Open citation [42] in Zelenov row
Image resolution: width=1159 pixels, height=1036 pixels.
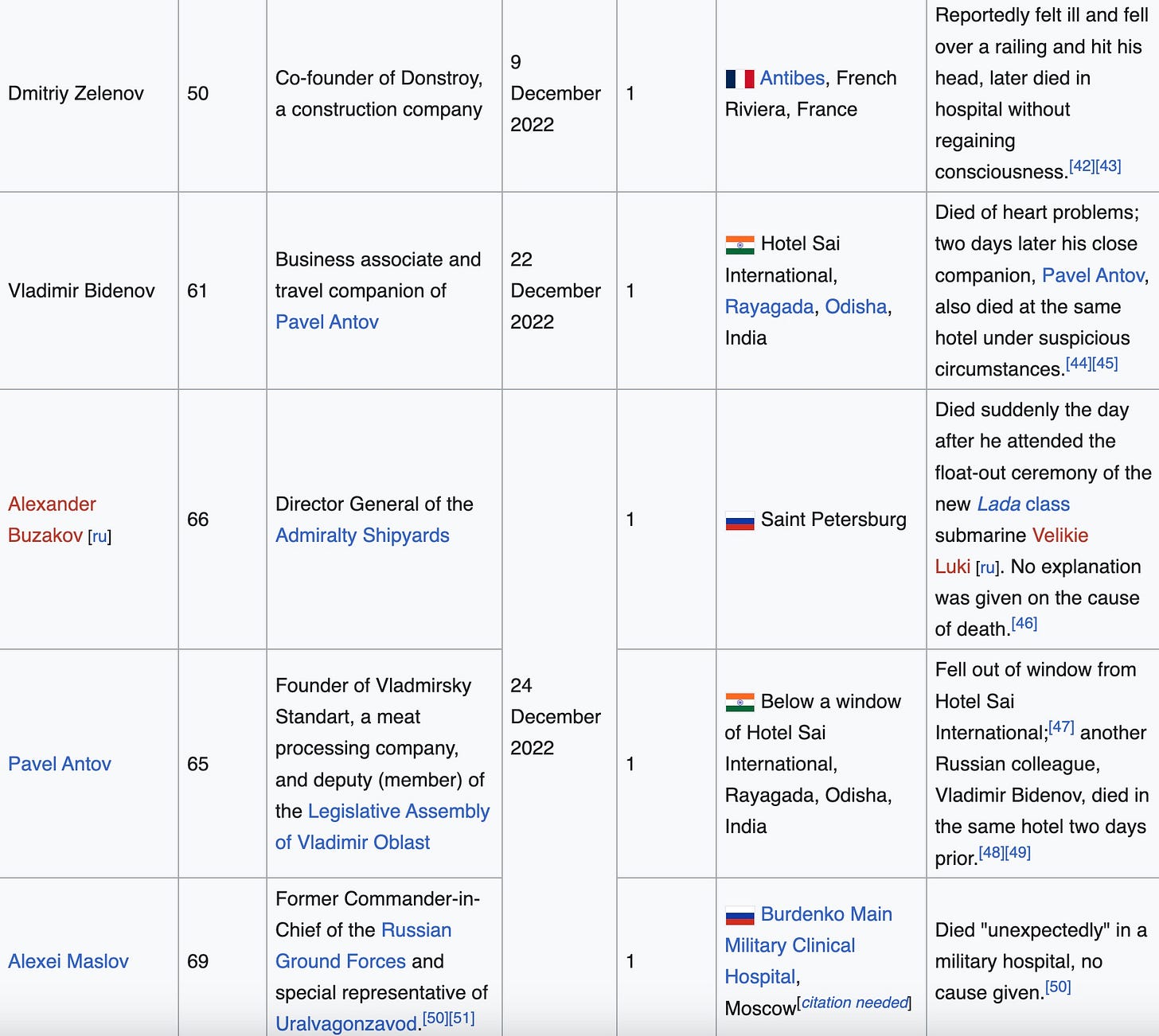pos(1082,166)
